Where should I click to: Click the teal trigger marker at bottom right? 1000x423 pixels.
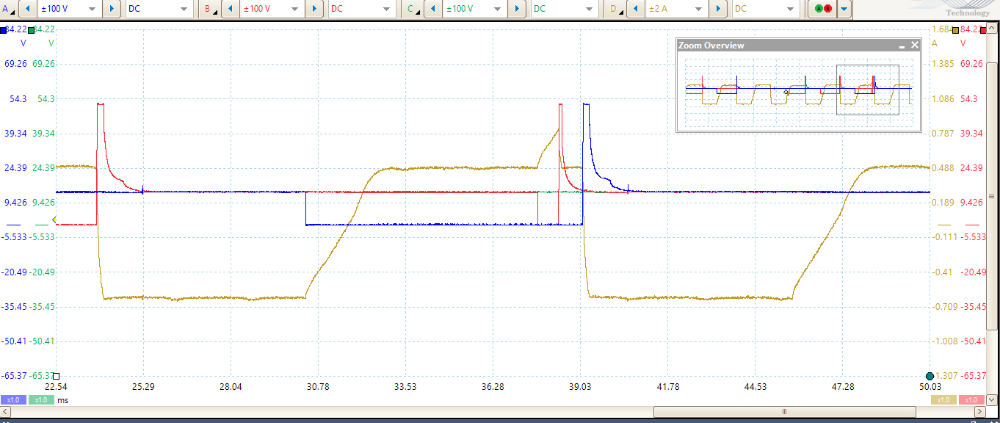[x=930, y=375]
